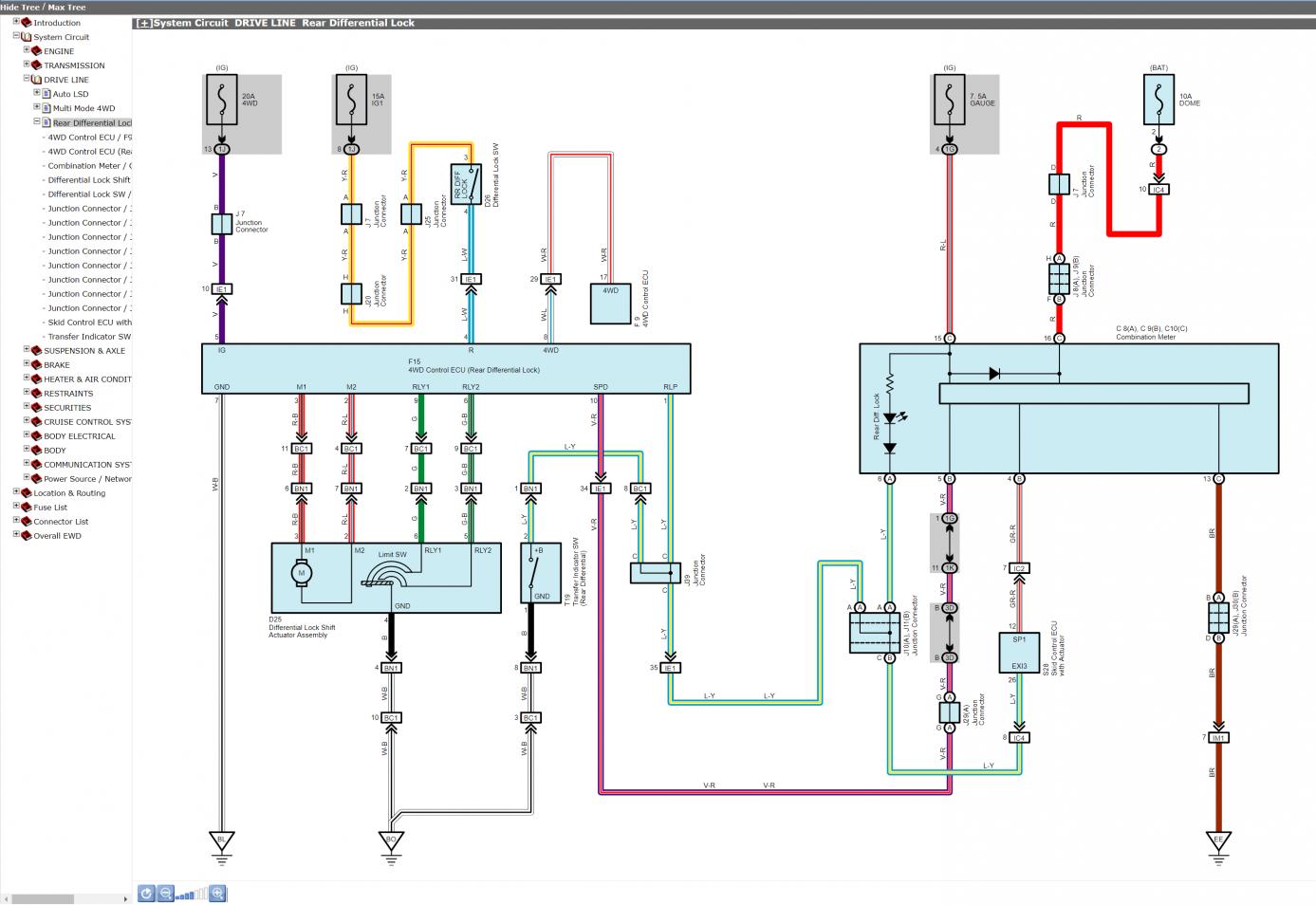Collapse the Rear Differential Lock node
This screenshot has width=1316, height=905.
(x=37, y=121)
